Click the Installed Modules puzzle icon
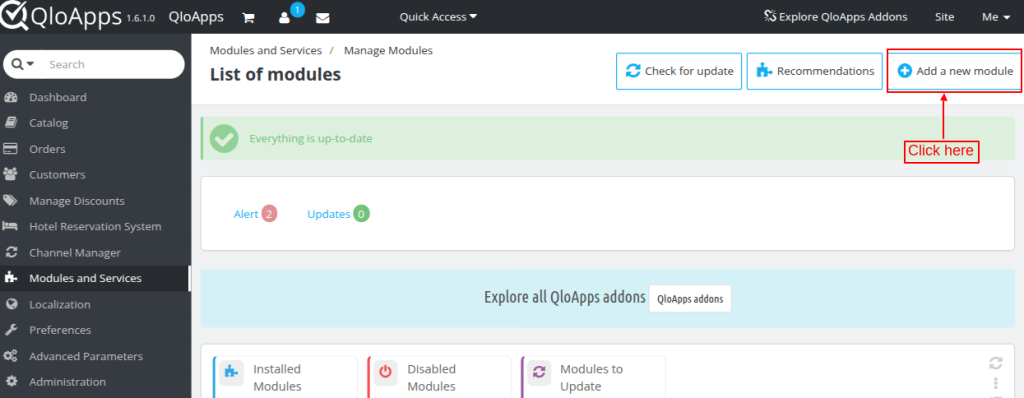Viewport: 1024px width, 398px height. 231,371
